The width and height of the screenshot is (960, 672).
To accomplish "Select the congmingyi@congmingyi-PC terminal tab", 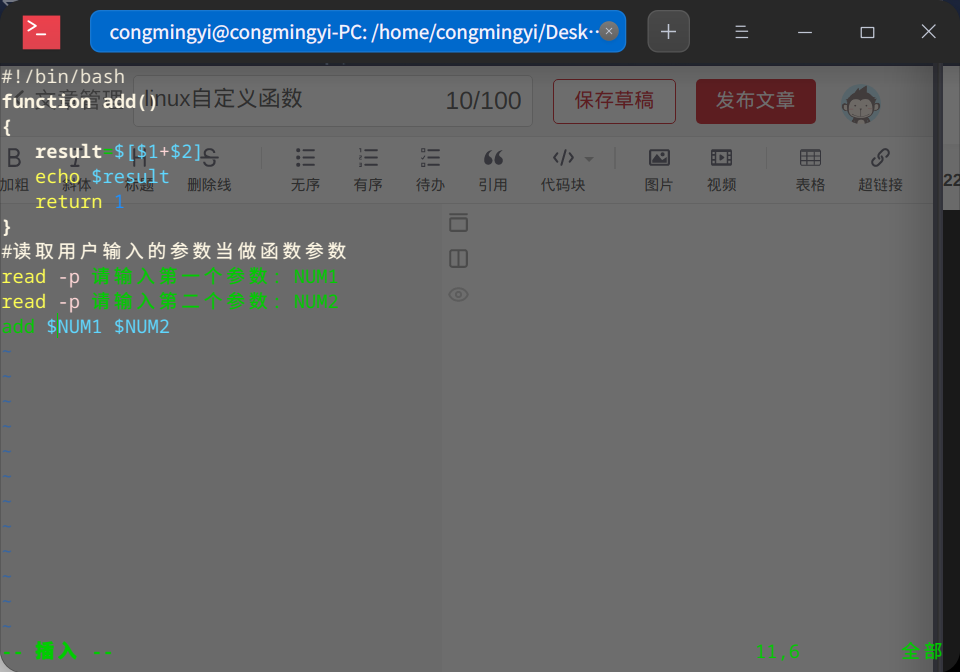I will [x=358, y=31].
